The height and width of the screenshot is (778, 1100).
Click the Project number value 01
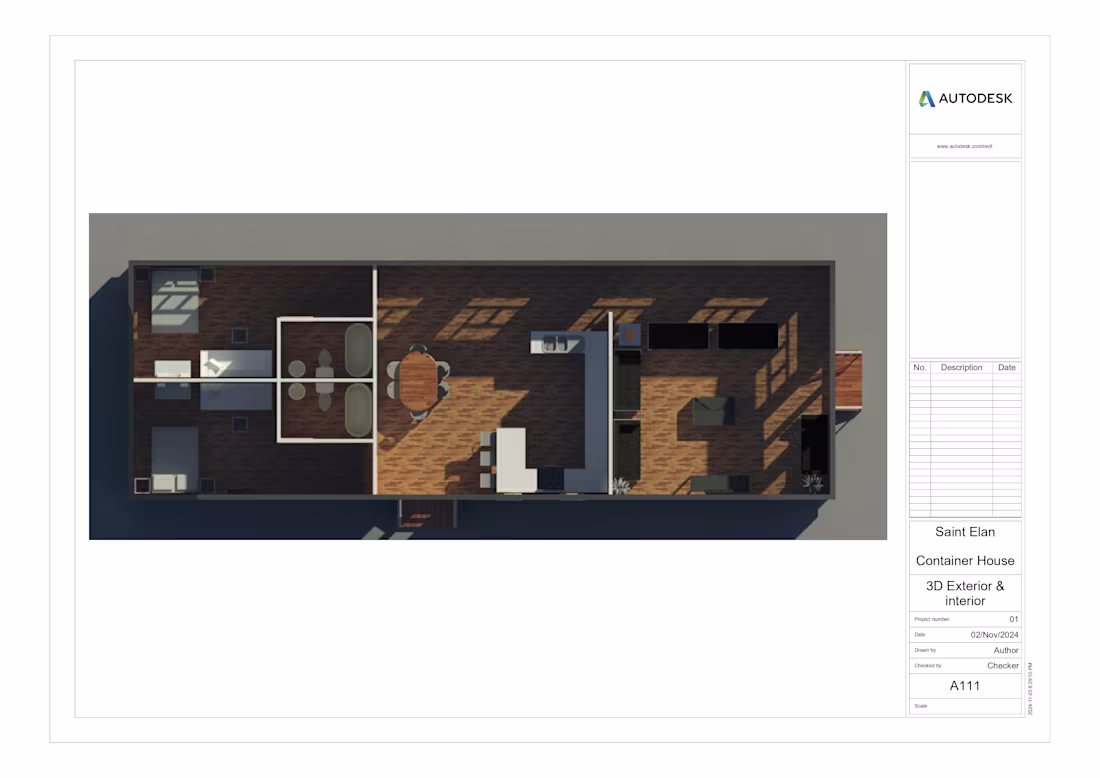(1012, 618)
